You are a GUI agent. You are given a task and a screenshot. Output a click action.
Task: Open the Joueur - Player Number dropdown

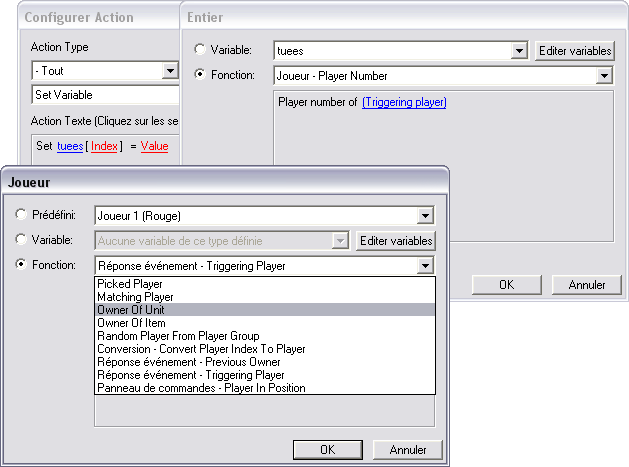coord(604,75)
